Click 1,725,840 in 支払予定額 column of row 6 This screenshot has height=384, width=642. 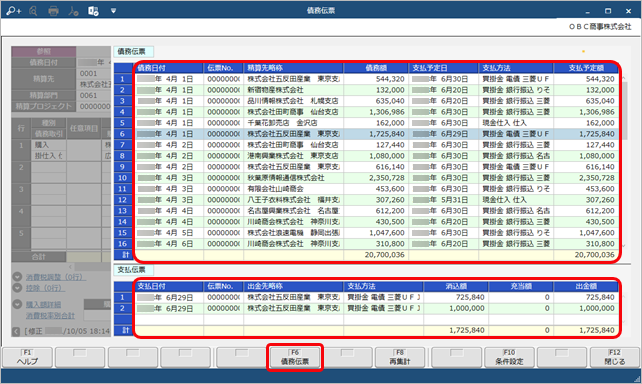tap(585, 134)
